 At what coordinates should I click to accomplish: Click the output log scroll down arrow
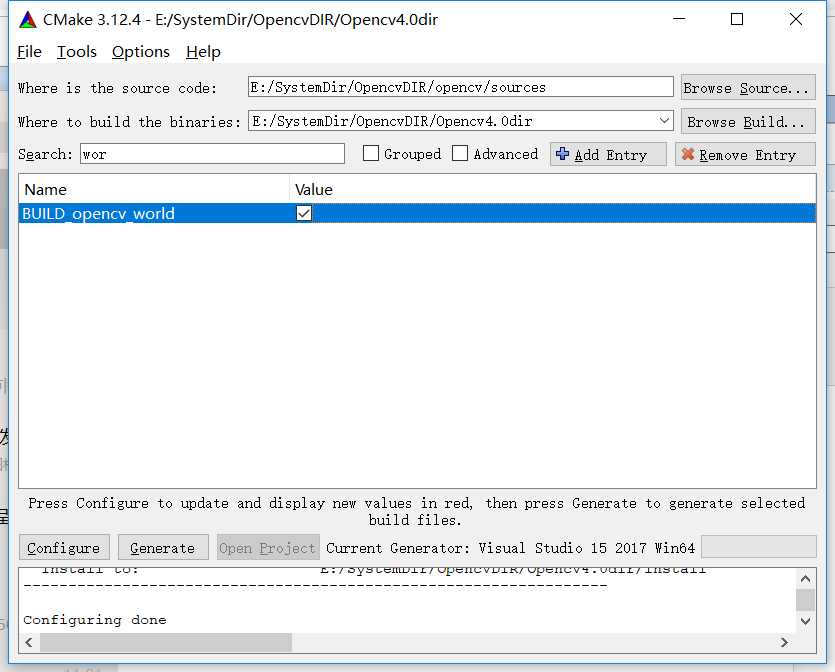pyautogui.click(x=805, y=621)
